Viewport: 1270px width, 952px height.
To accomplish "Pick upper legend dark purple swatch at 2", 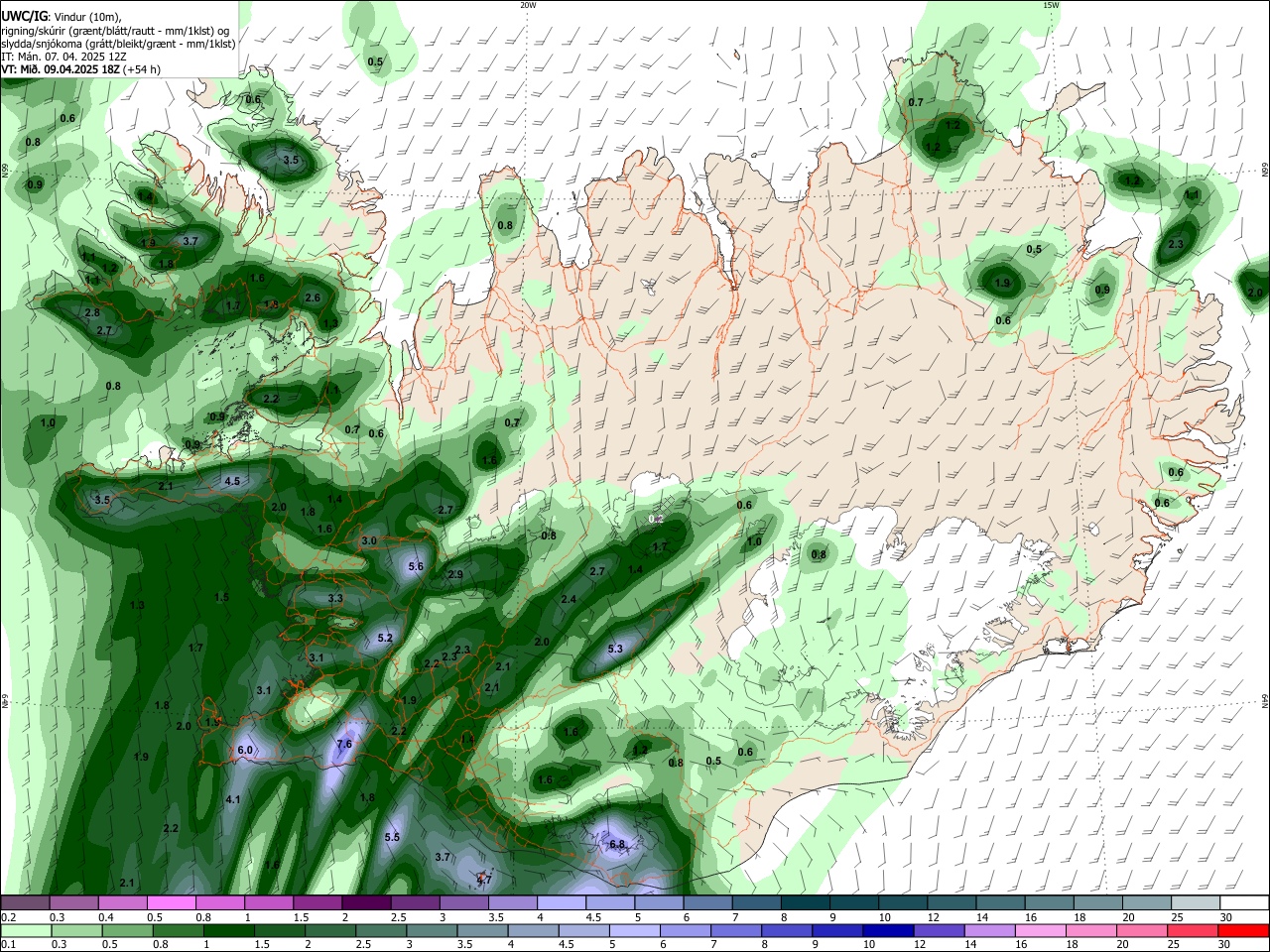I will (366, 902).
